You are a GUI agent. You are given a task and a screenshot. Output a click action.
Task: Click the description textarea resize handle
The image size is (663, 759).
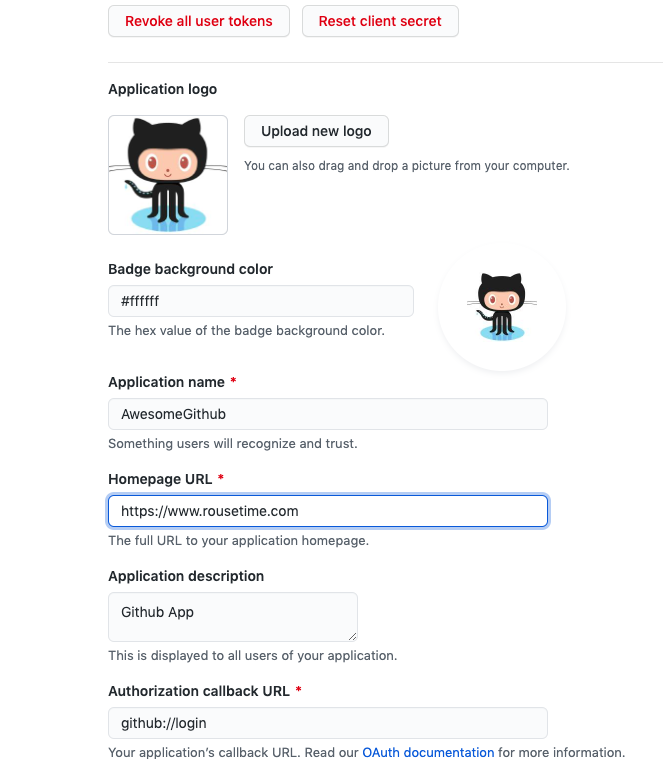click(x=352, y=635)
